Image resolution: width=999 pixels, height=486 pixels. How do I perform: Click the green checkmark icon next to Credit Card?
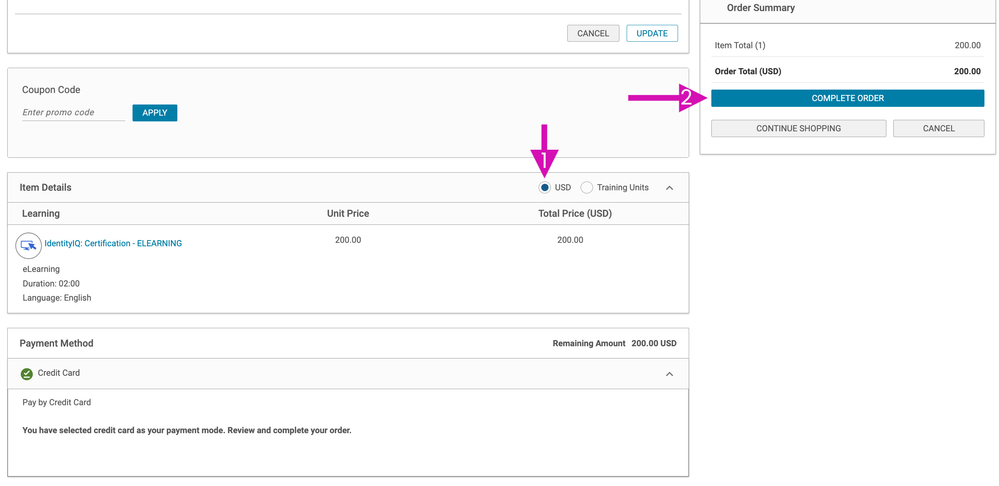click(x=27, y=374)
